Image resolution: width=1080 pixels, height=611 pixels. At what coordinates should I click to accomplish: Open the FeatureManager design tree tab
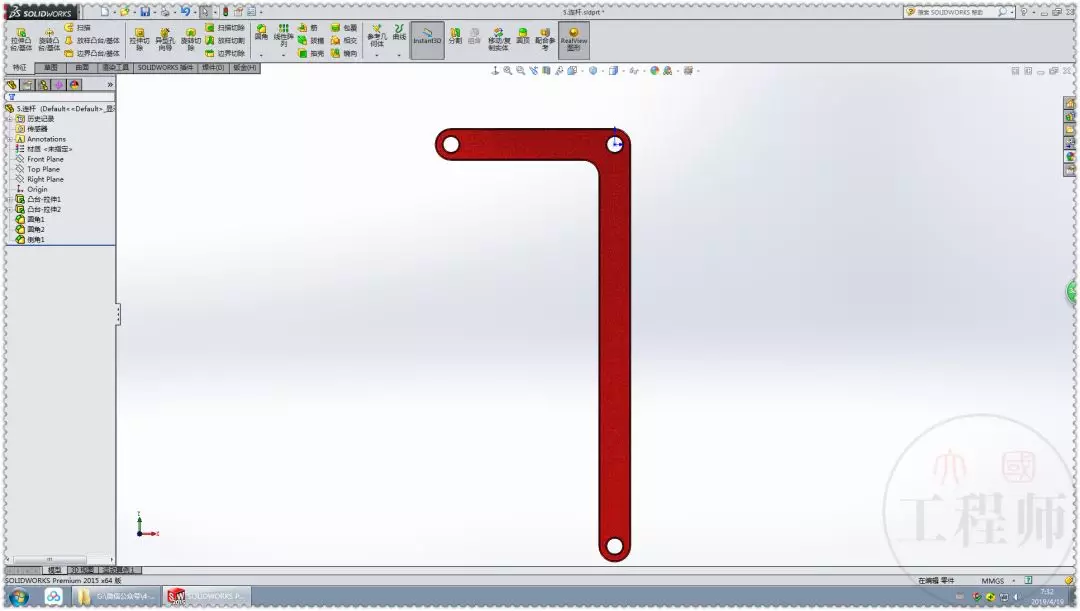tap(12, 85)
